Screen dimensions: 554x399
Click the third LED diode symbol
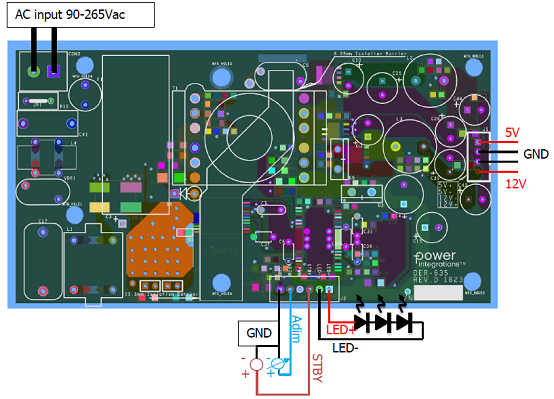click(403, 322)
